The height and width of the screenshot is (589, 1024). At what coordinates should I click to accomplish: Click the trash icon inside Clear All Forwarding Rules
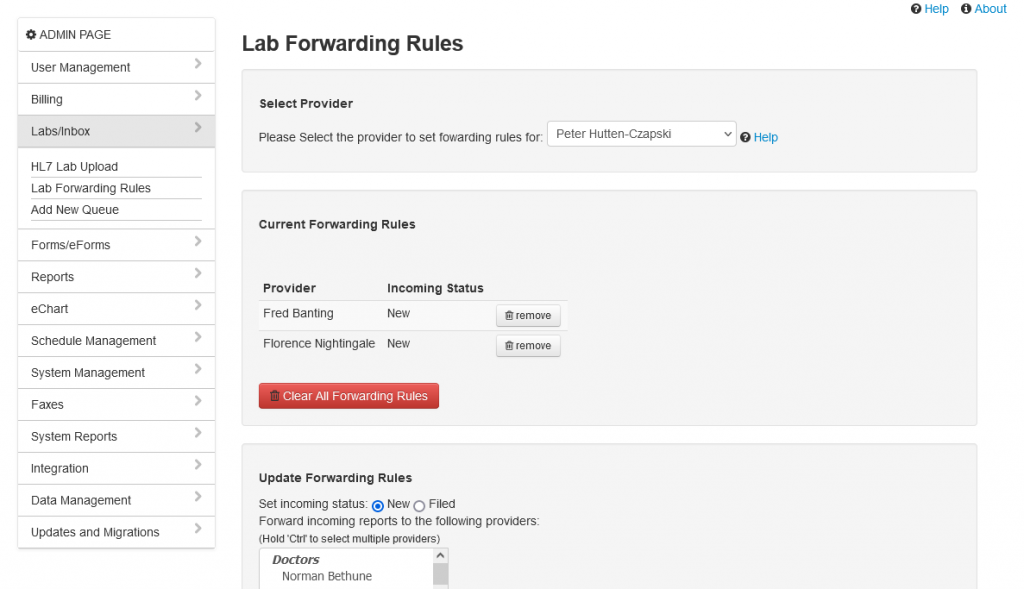[274, 395]
